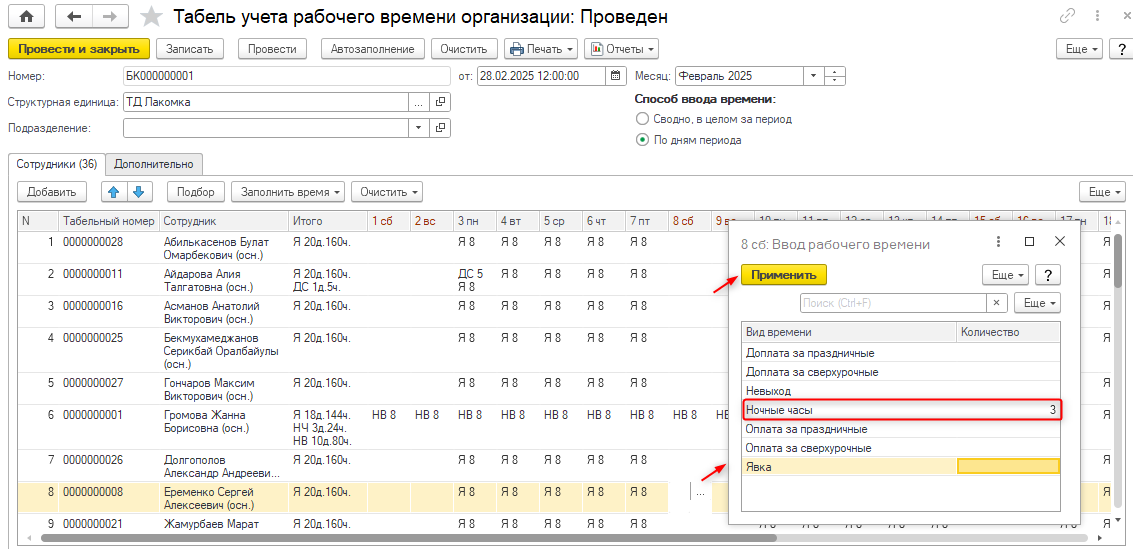This screenshot has width=1133, height=549.
Task: Open the Подразделение dropdown list
Action: pos(418,127)
